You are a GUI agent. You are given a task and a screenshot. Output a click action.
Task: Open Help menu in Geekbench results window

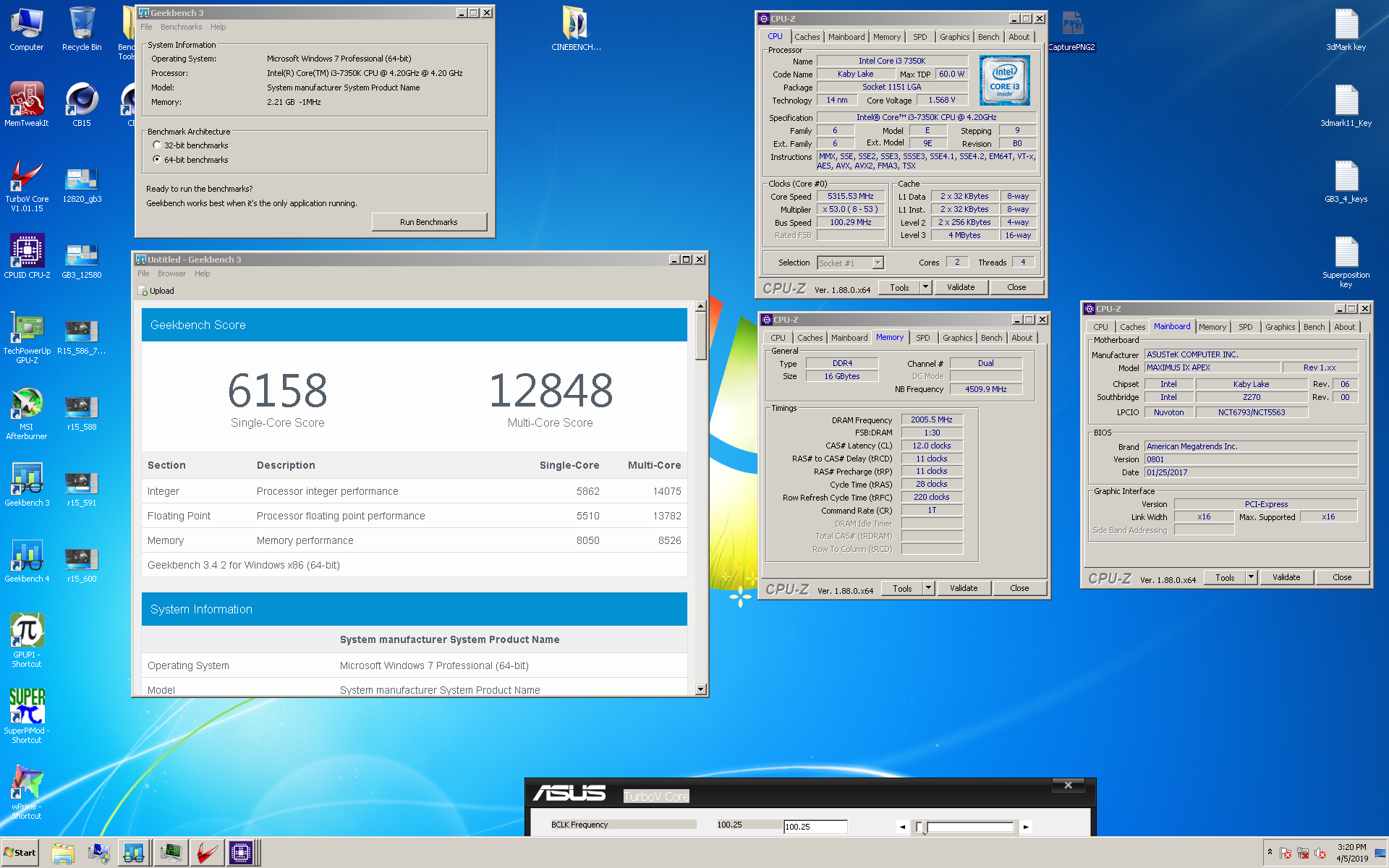click(x=203, y=273)
